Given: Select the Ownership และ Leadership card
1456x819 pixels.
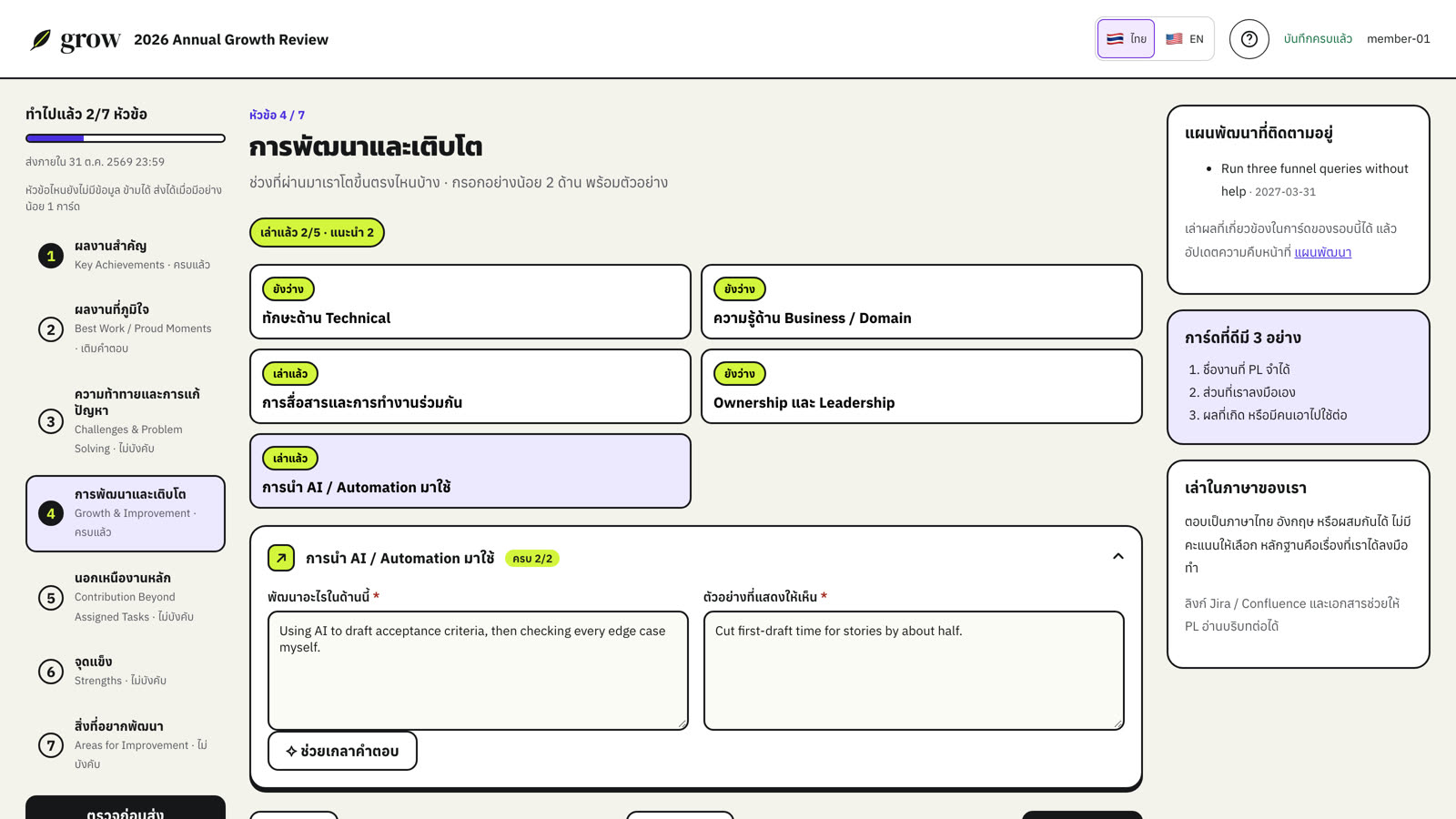Looking at the screenshot, I should (922, 386).
